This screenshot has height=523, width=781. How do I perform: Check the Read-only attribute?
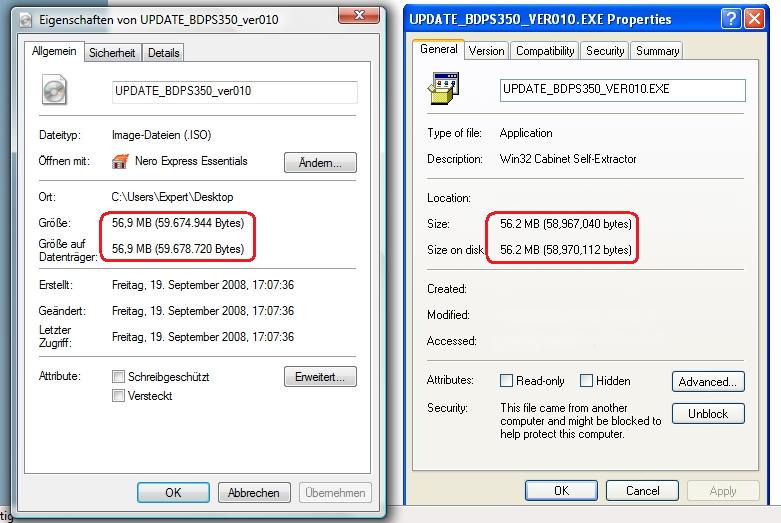pos(507,381)
